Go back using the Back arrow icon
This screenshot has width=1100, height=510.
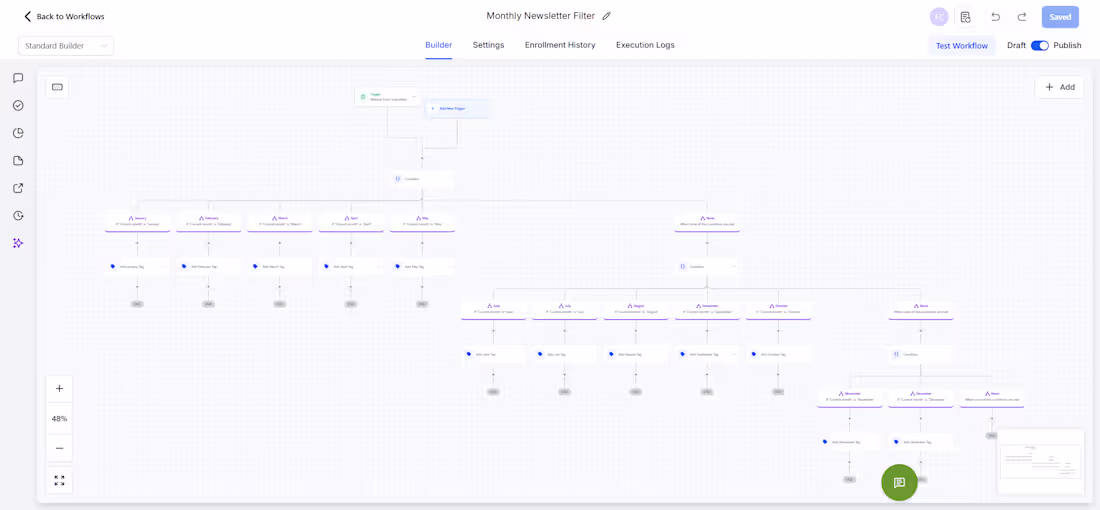coord(27,16)
